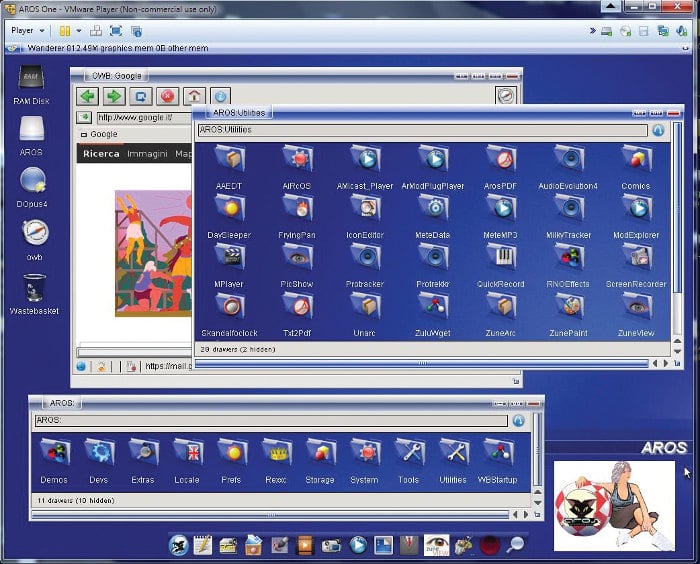The width and height of the screenshot is (700, 564).
Task: Open the ZunePaint drawer icon
Action: 568,306
